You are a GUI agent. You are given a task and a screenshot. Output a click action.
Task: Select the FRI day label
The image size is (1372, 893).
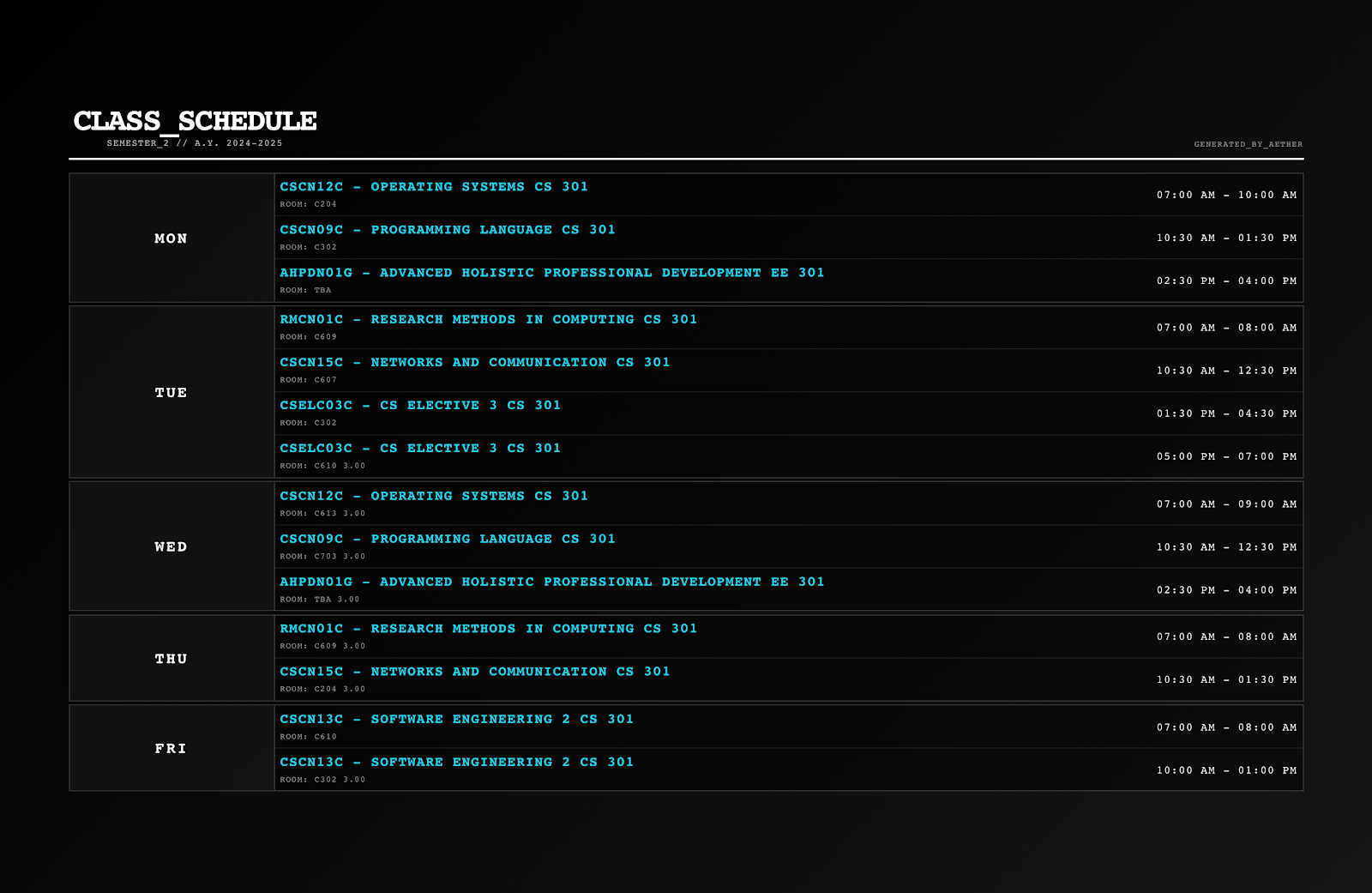[x=171, y=749]
